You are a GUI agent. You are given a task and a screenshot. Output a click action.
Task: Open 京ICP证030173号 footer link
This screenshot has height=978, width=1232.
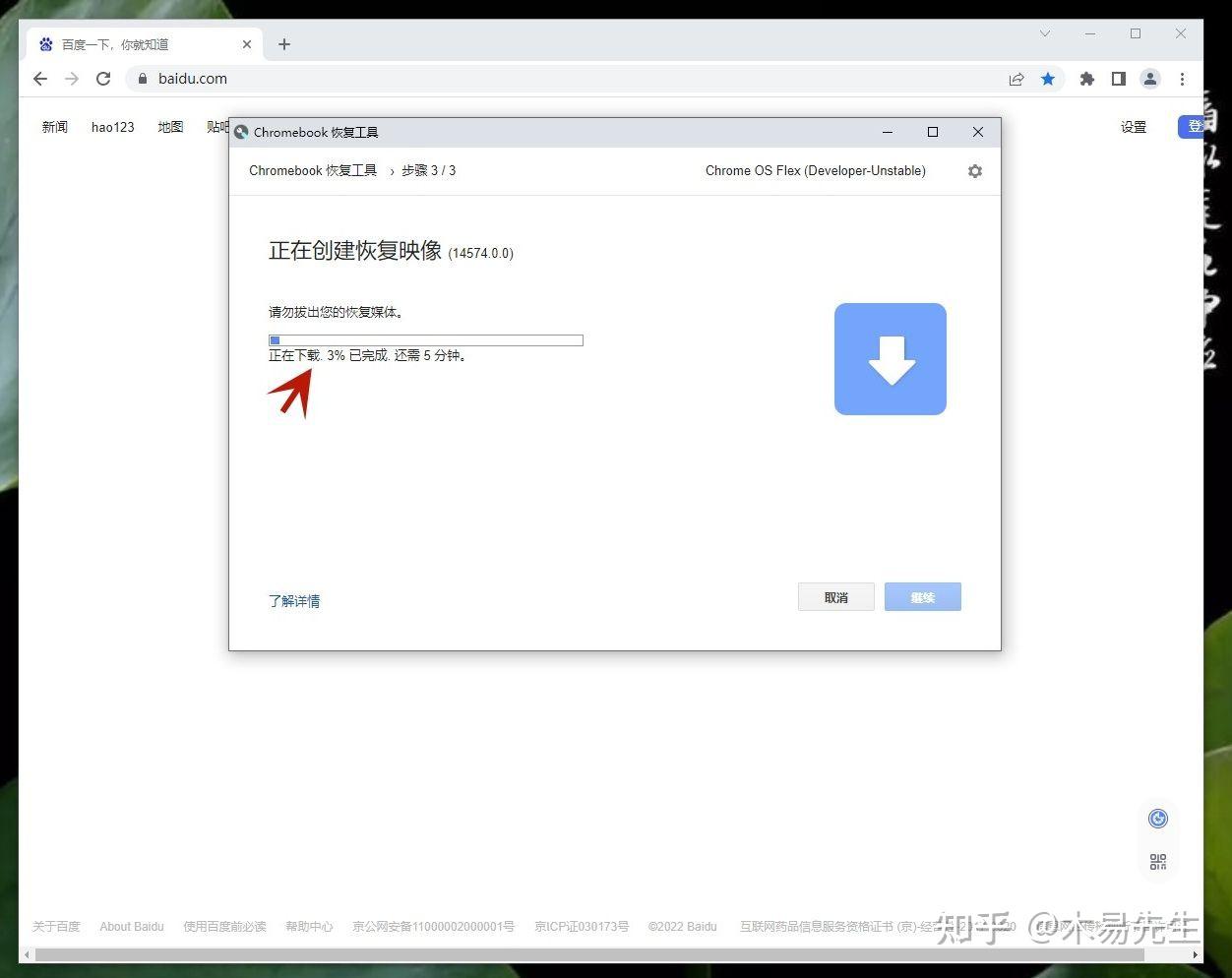coord(582,927)
